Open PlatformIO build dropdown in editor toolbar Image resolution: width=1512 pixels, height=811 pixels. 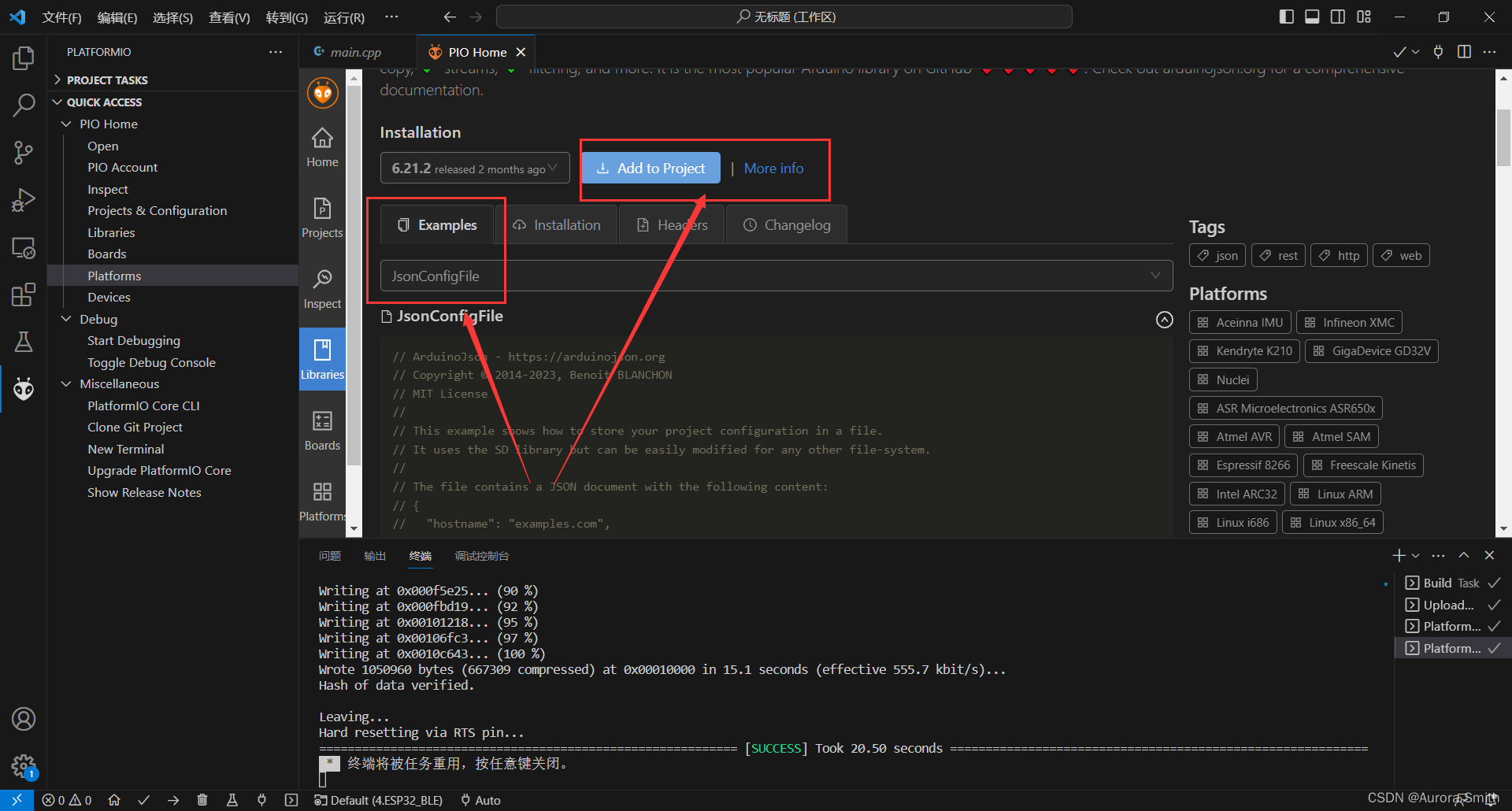click(x=1416, y=52)
